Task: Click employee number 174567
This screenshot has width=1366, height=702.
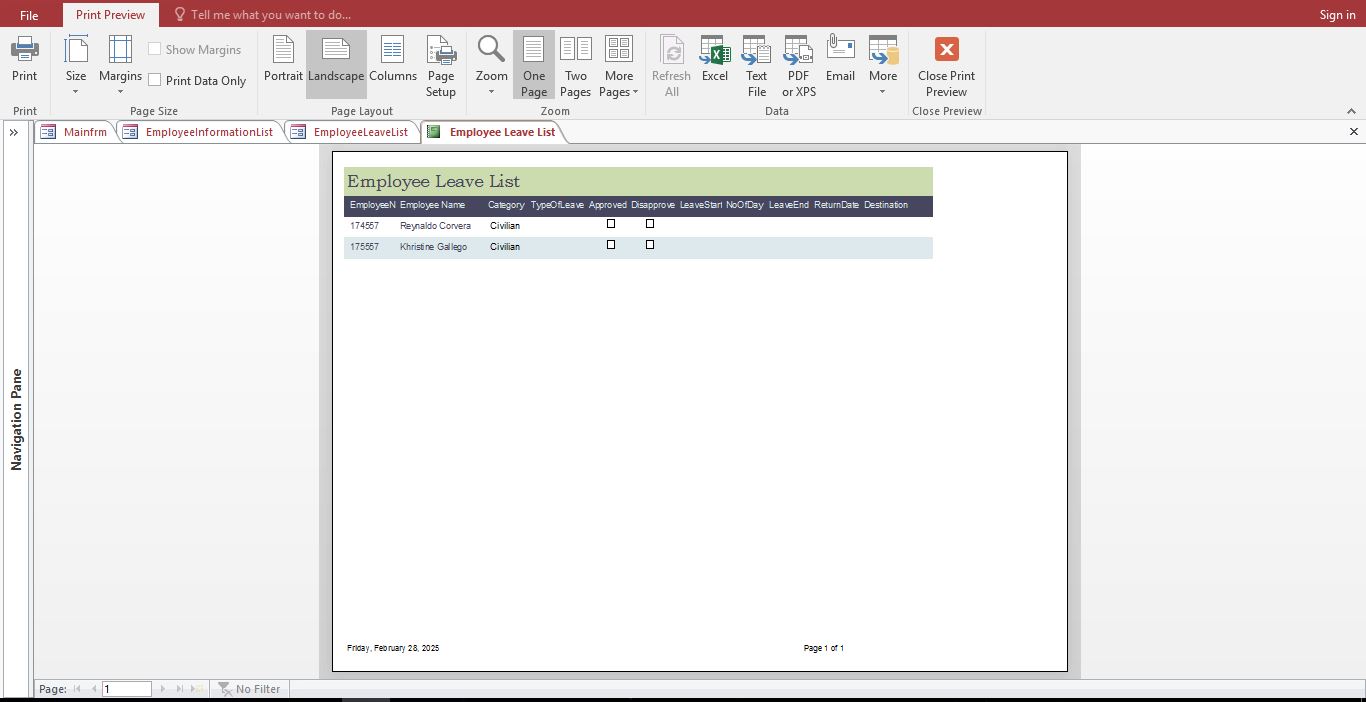Action: (364, 226)
